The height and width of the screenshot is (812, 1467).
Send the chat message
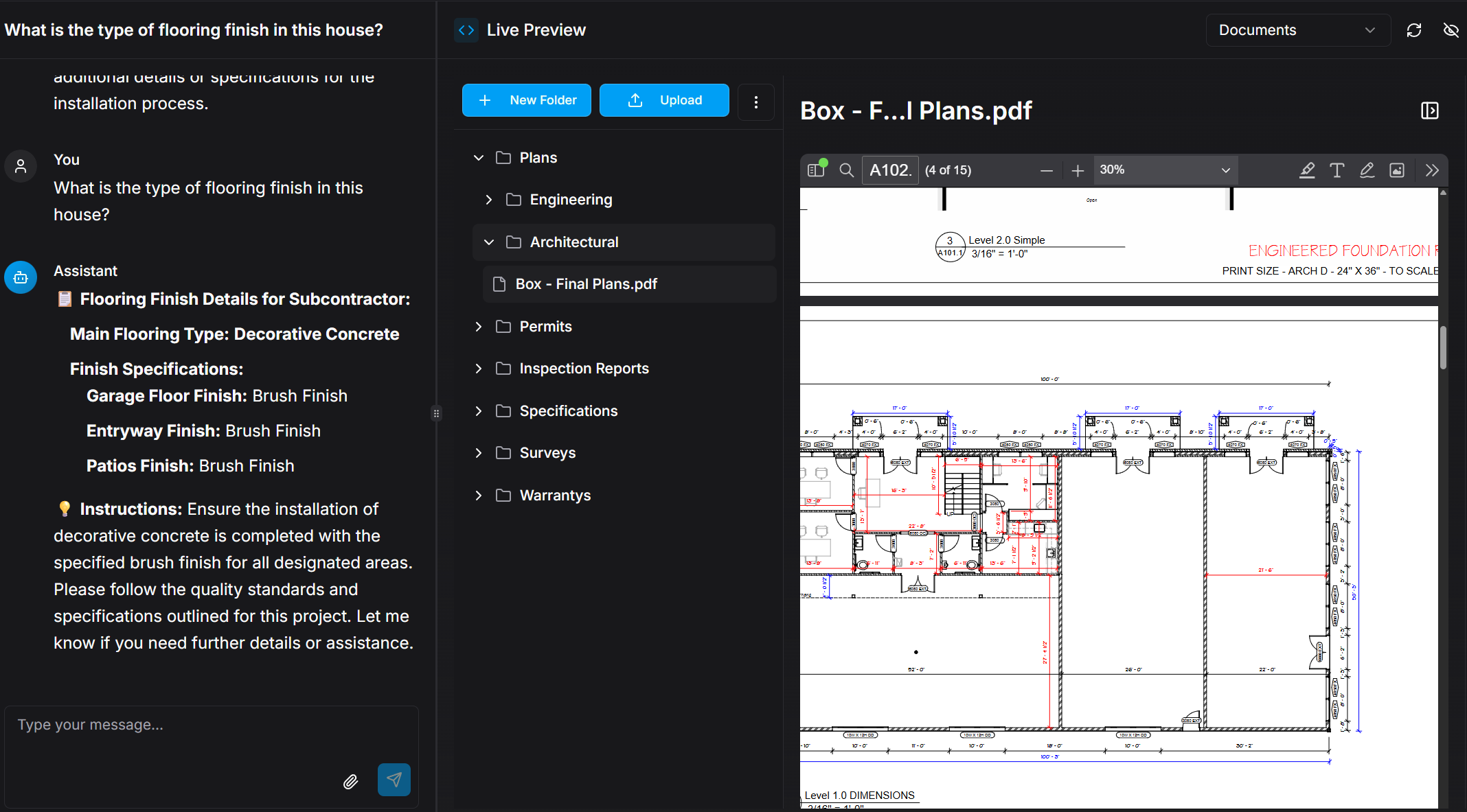point(394,780)
